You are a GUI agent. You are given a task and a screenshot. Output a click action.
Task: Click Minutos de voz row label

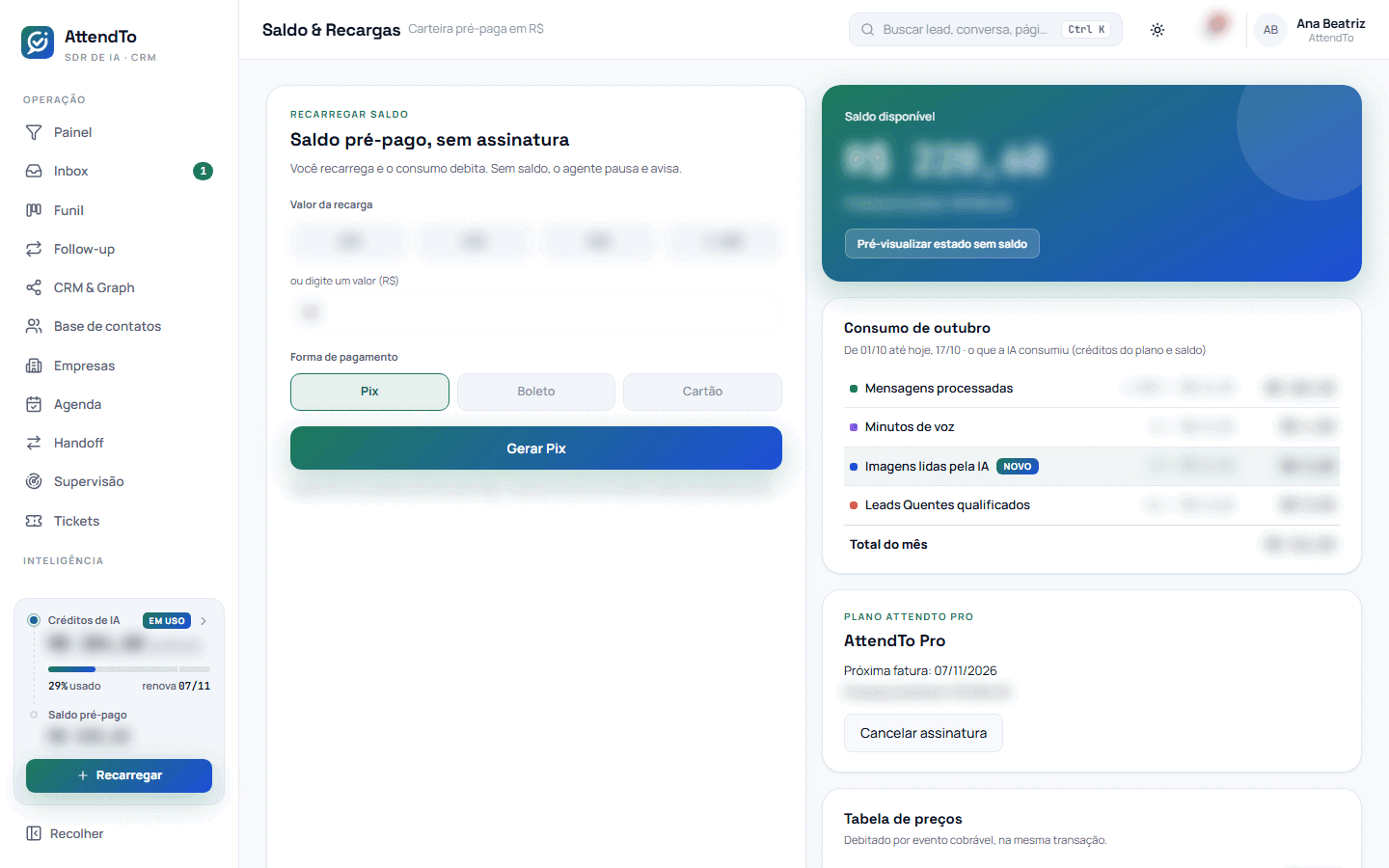pyautogui.click(x=910, y=427)
